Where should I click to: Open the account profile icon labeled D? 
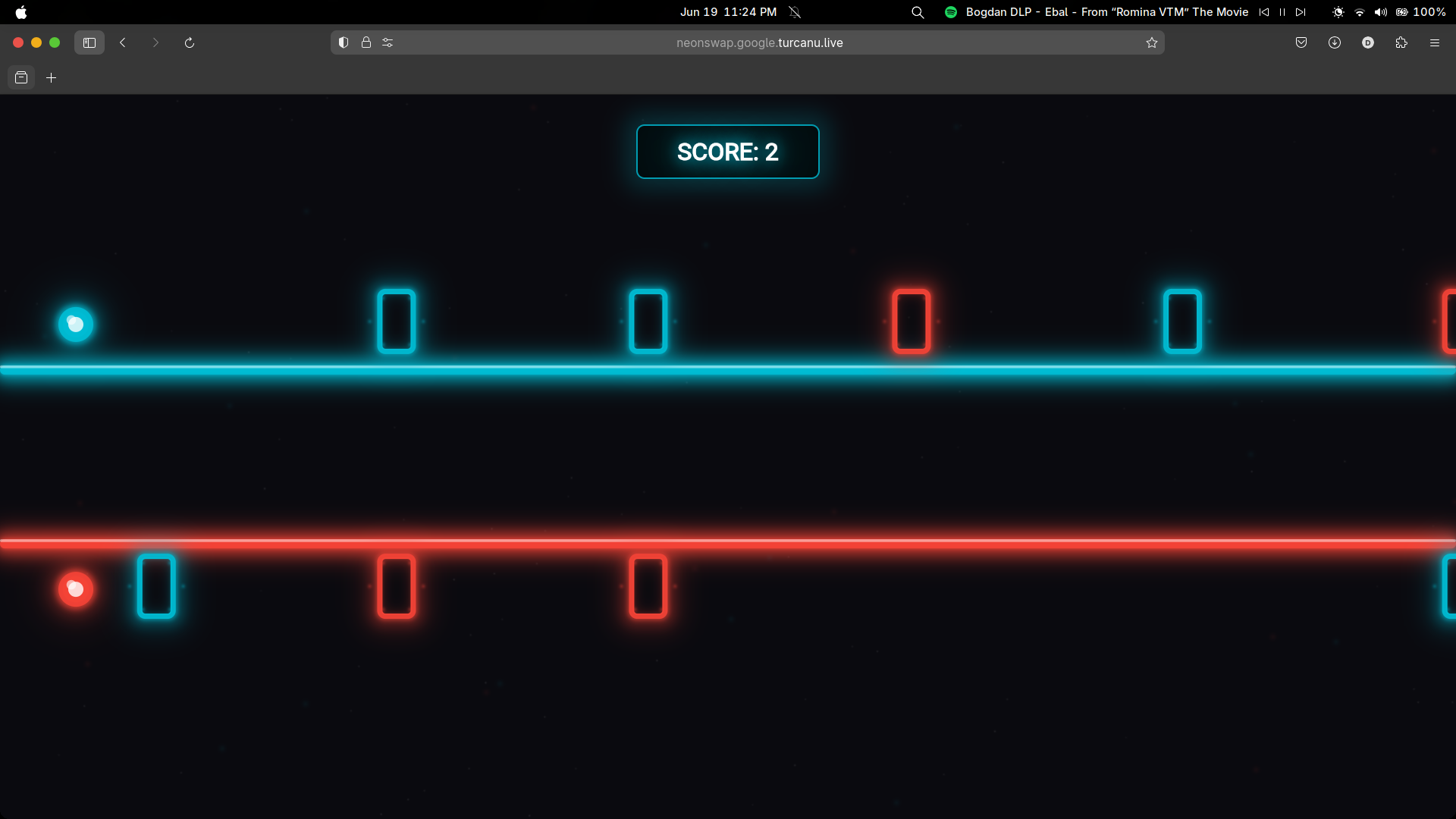point(1368,42)
